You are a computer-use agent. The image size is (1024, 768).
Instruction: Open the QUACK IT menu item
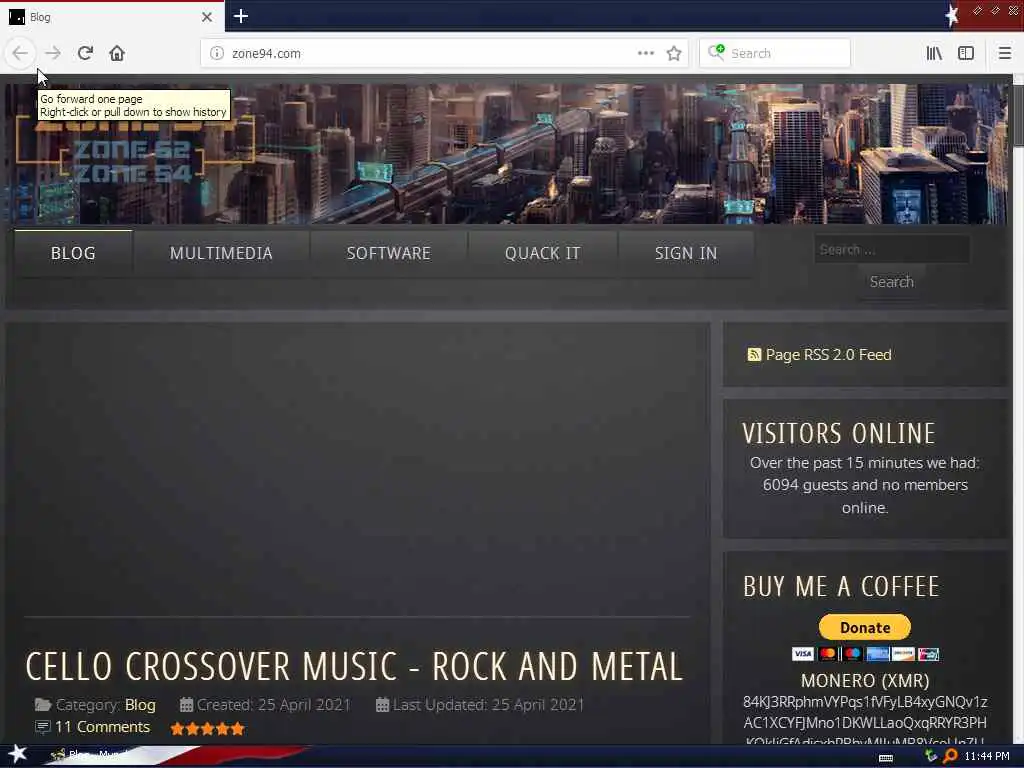point(542,253)
